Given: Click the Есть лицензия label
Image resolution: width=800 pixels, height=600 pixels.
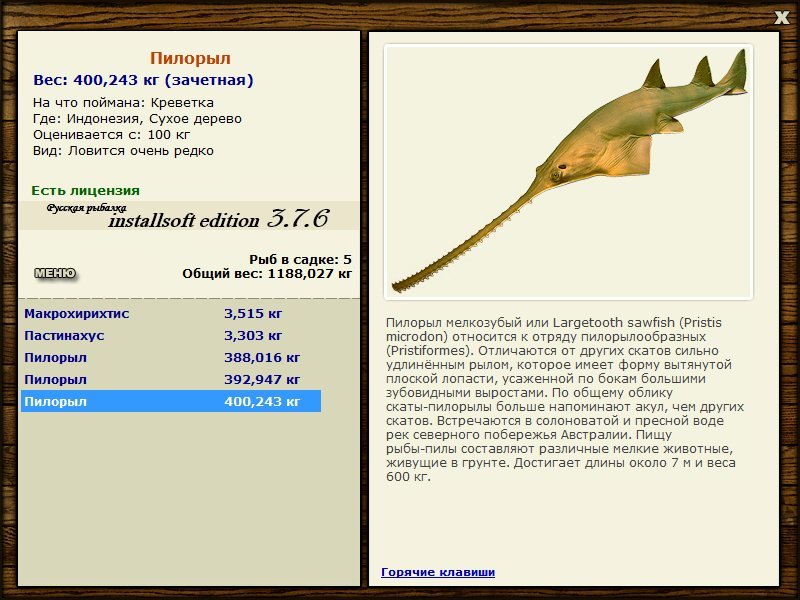Looking at the screenshot, I should (85, 190).
